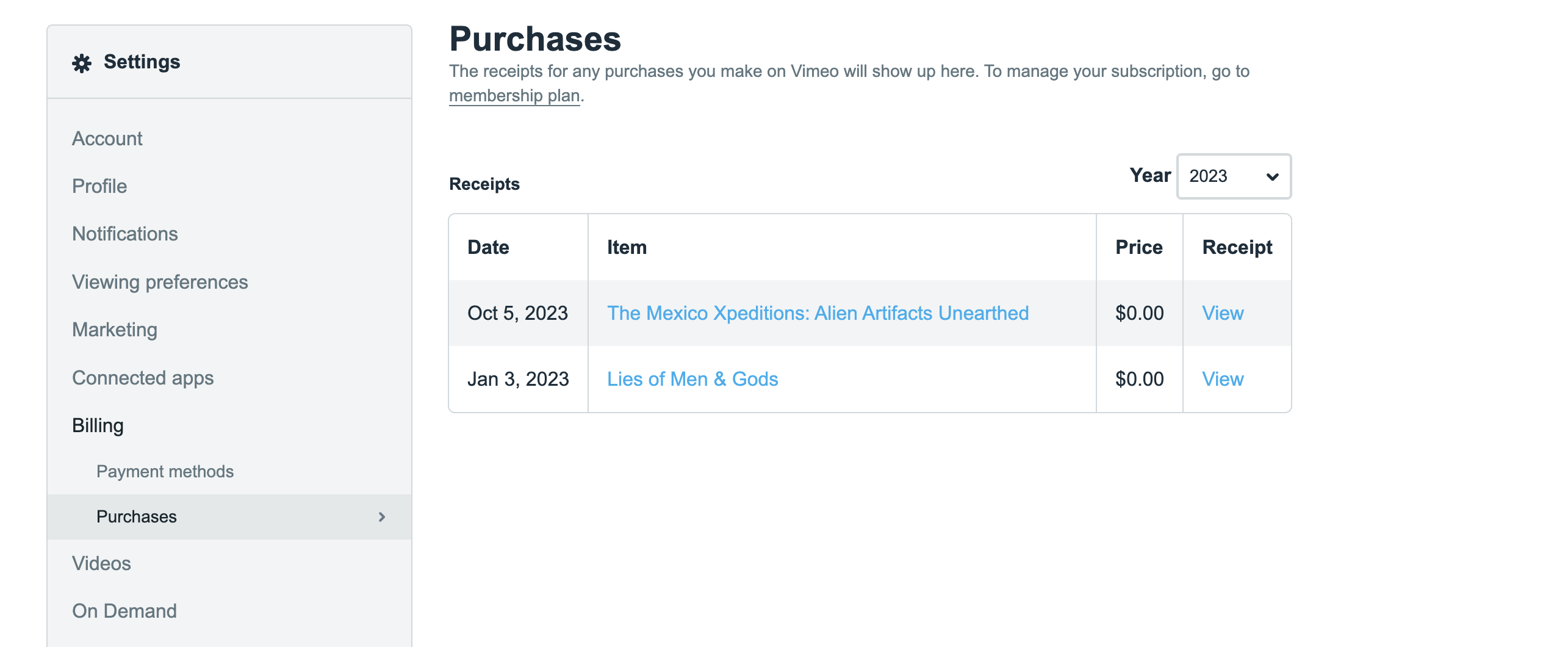1568x647 pixels.
Task: Open Lies of Men & Gods link
Action: [692, 379]
